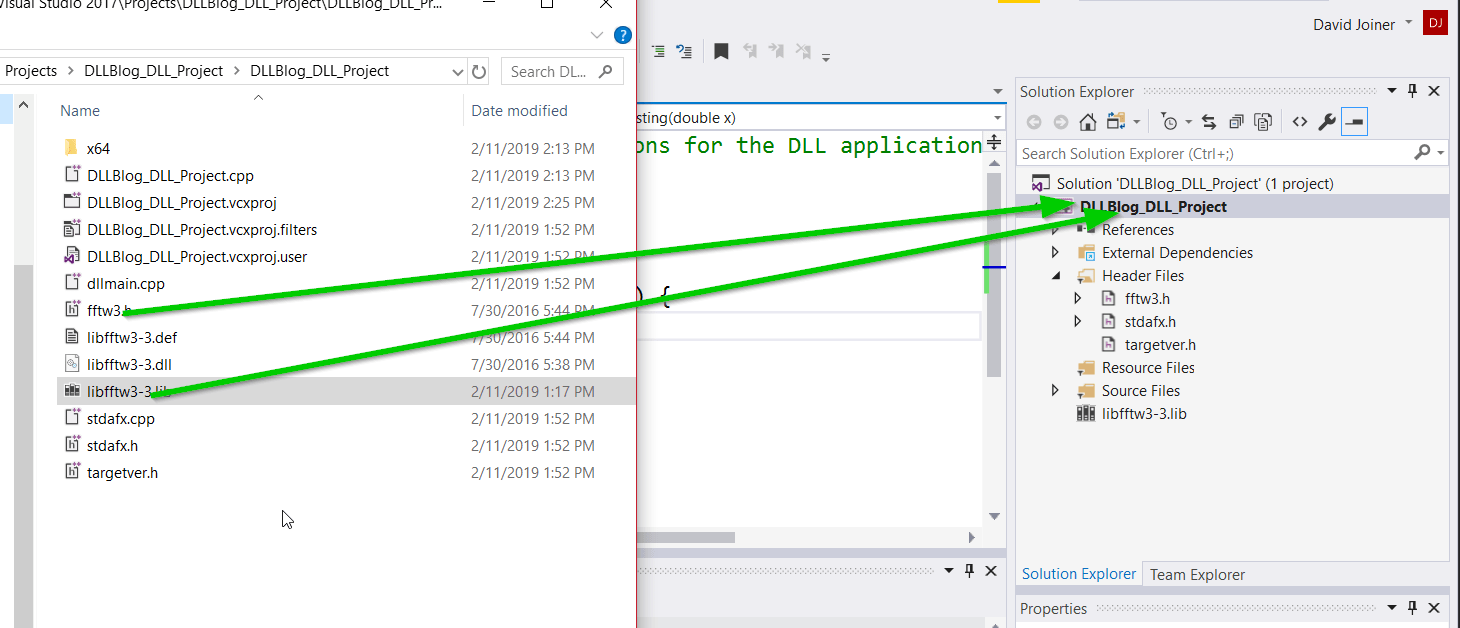Toggle Show All Files in Solution Explorer
This screenshot has height=628, width=1460.
pyautogui.click(x=1263, y=122)
